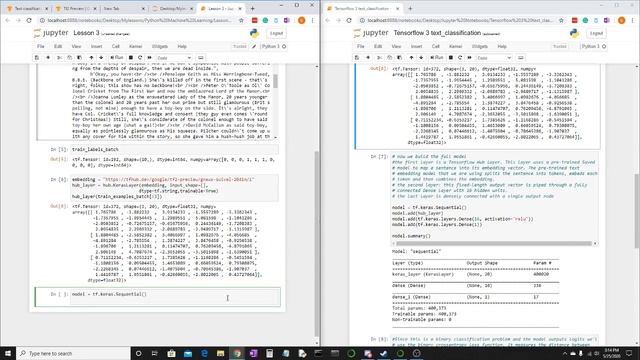Open Kernel menu in Lesson 3 notebook
640x360 pixels.
(136, 47)
